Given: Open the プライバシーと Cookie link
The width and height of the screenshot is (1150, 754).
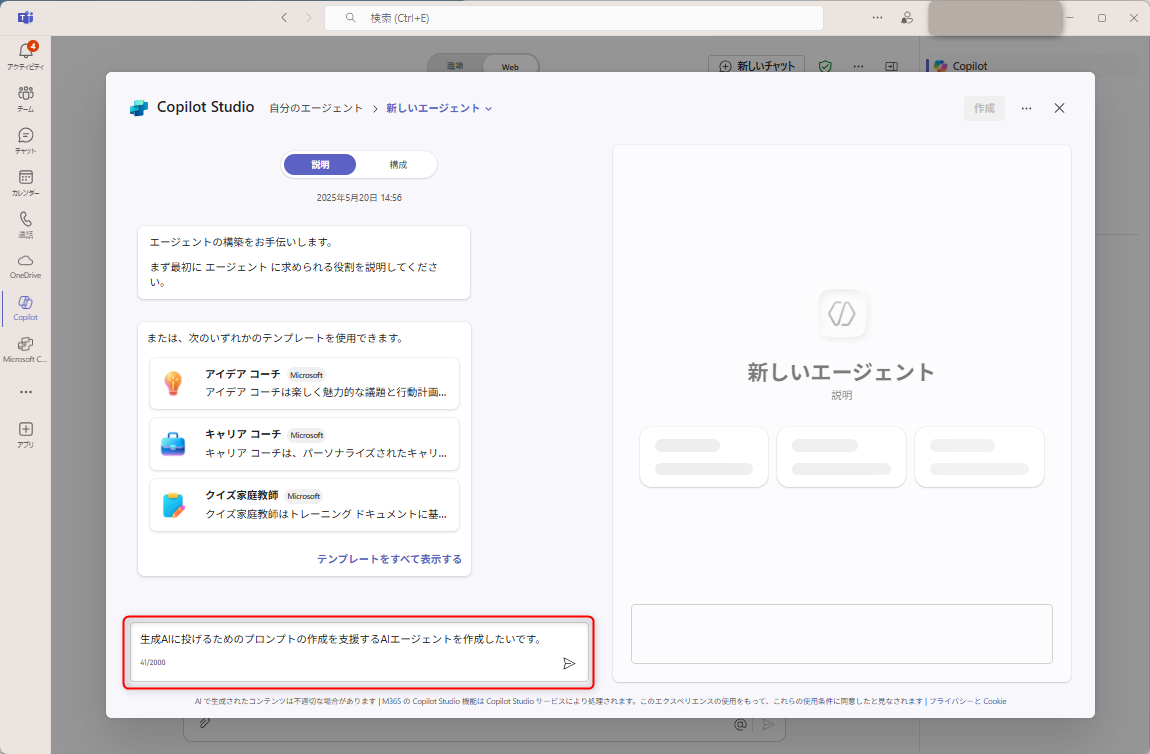Looking at the screenshot, I should point(967,701).
